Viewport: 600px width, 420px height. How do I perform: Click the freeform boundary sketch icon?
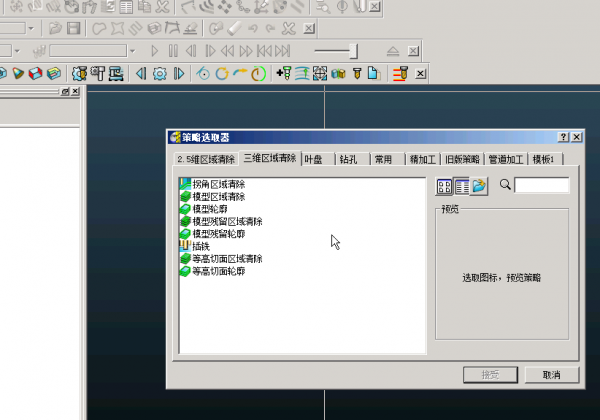tap(99, 28)
